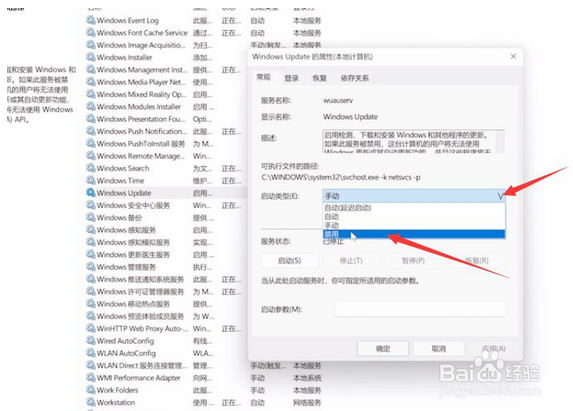Image resolution: width=573 pixels, height=411 pixels.
Task: Click gear icon of Windows Management Instrumentation
Action: 91,69
